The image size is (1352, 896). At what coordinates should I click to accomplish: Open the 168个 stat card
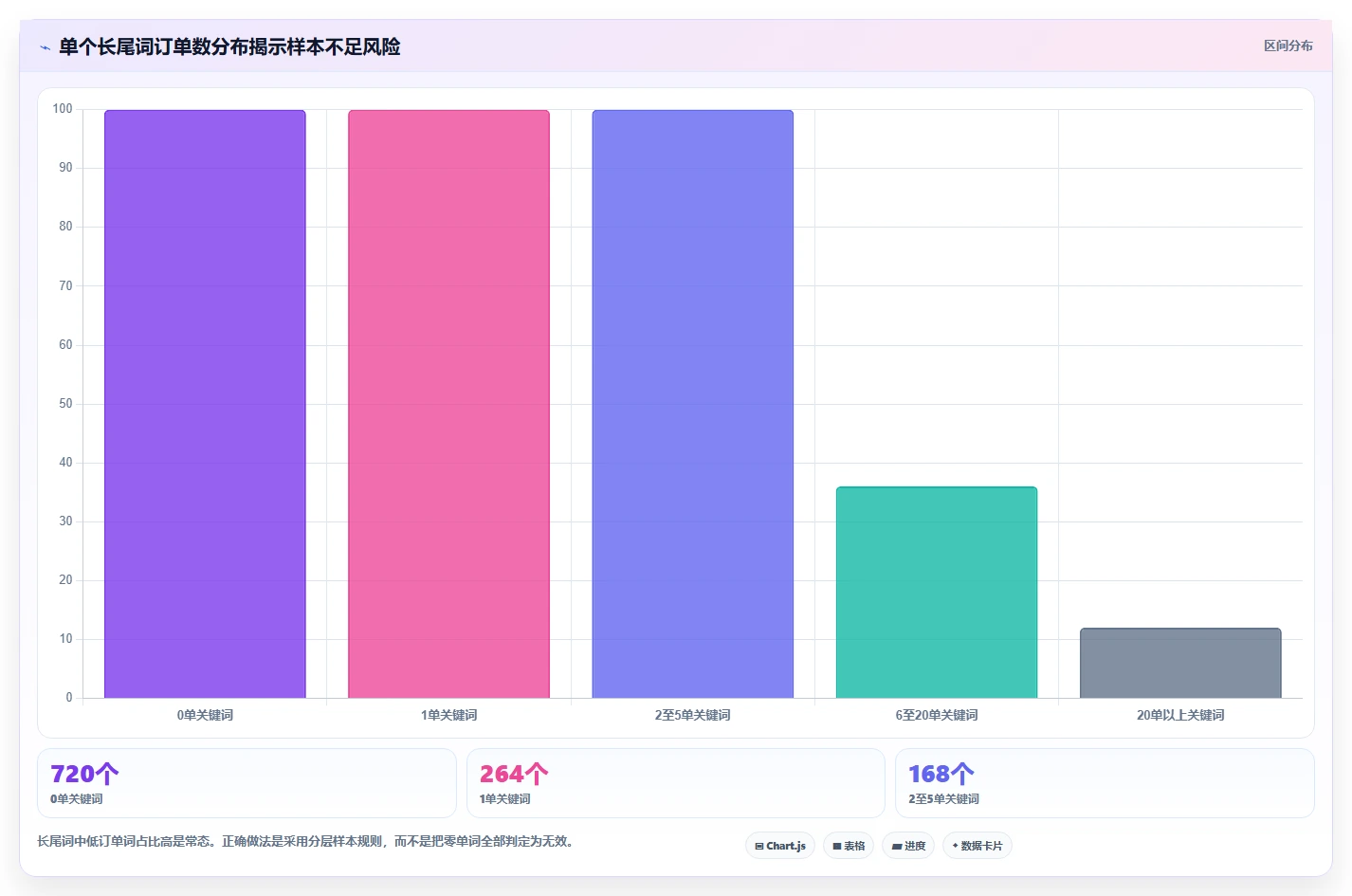[x=1105, y=783]
